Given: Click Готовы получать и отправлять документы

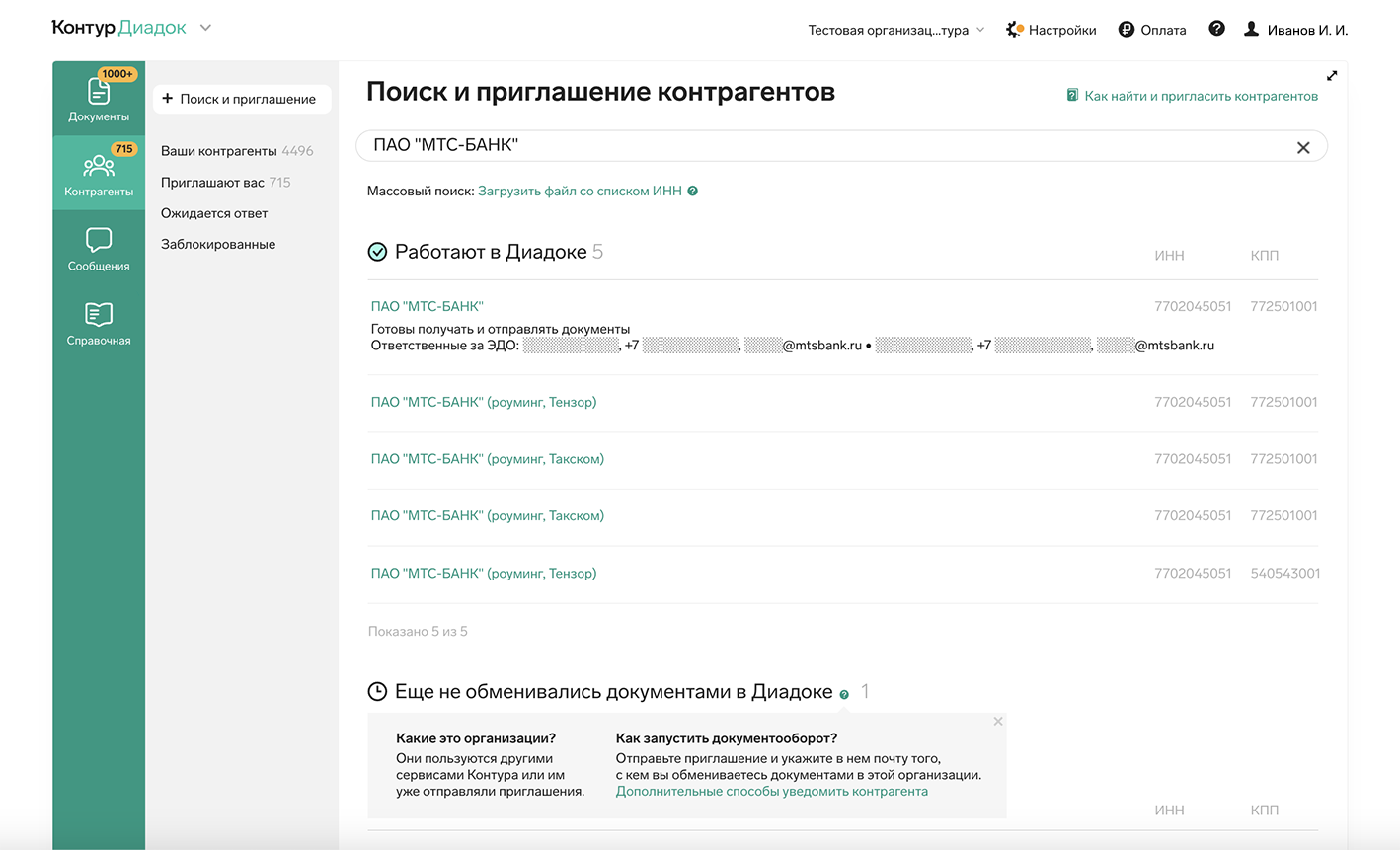Looking at the screenshot, I should point(501,329).
